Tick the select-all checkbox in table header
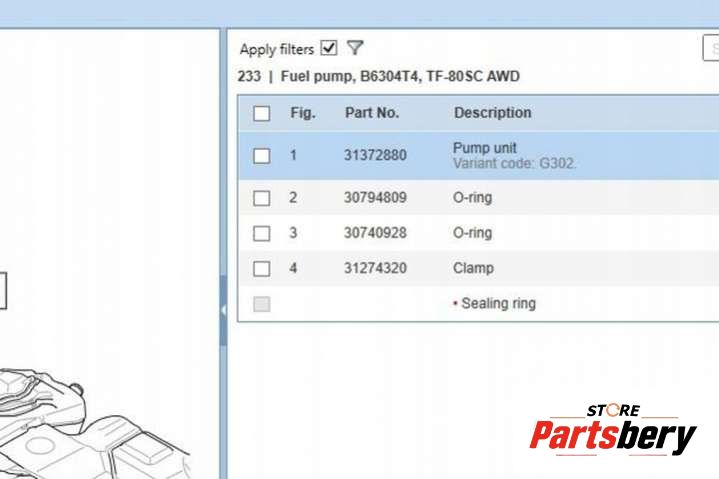 (x=262, y=113)
